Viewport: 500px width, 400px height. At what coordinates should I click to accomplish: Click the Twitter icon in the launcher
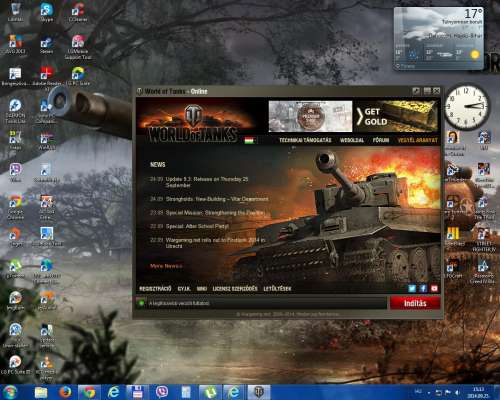[x=412, y=289]
